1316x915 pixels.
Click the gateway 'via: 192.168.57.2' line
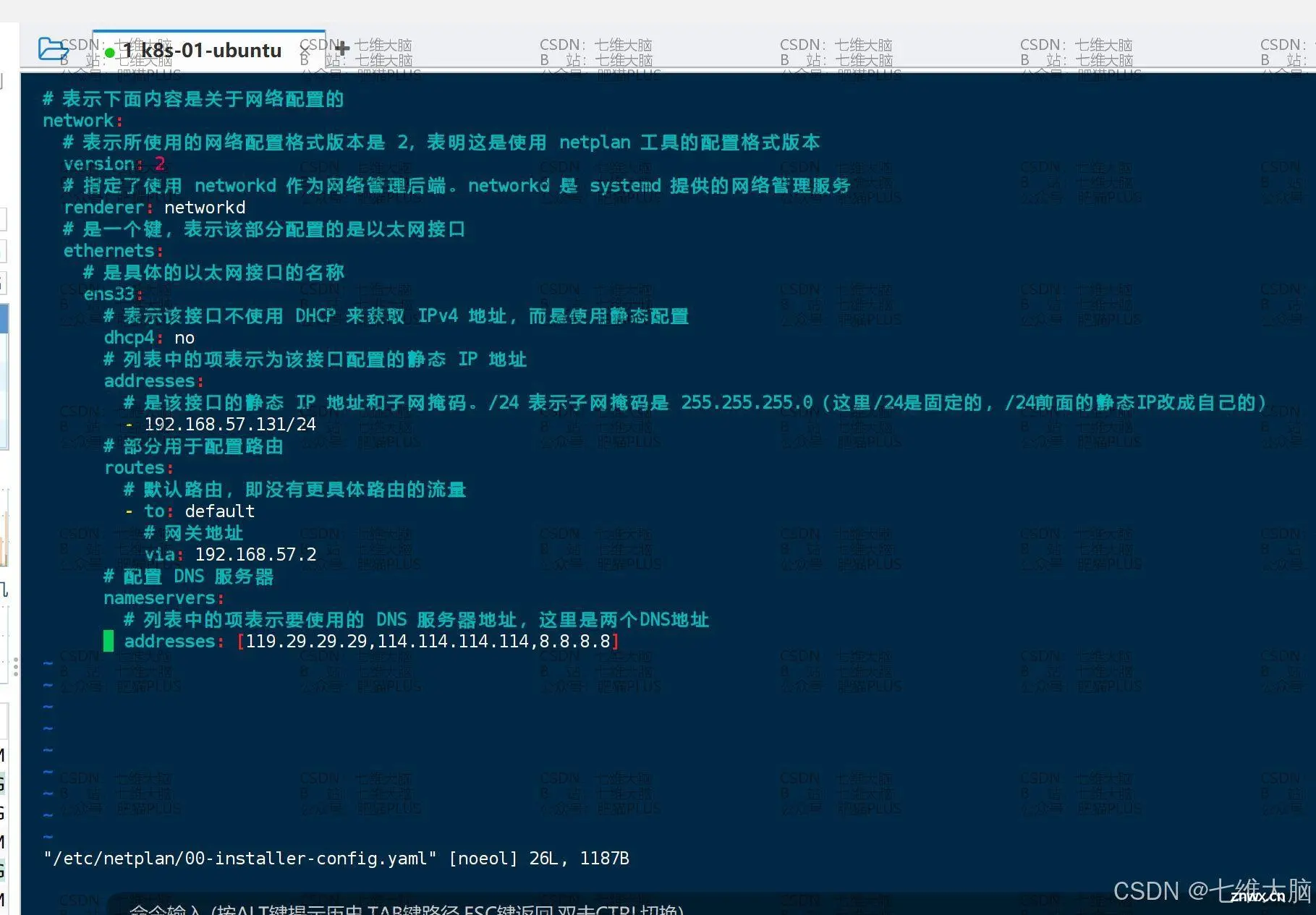(x=231, y=555)
